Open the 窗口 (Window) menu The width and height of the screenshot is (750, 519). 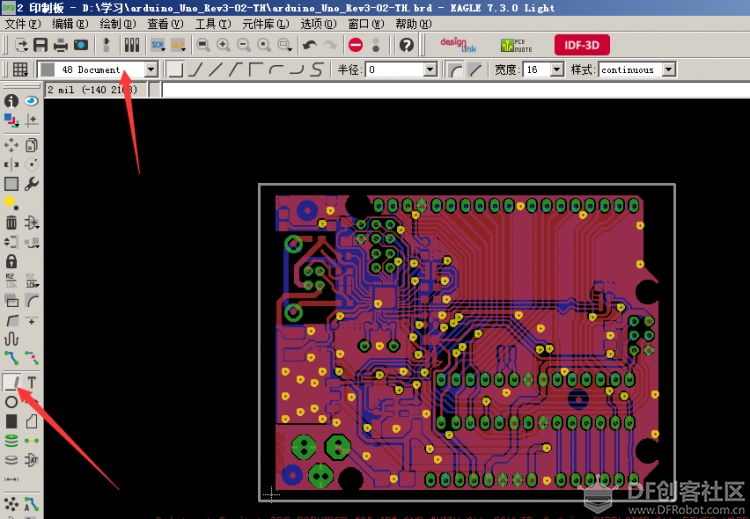click(366, 23)
